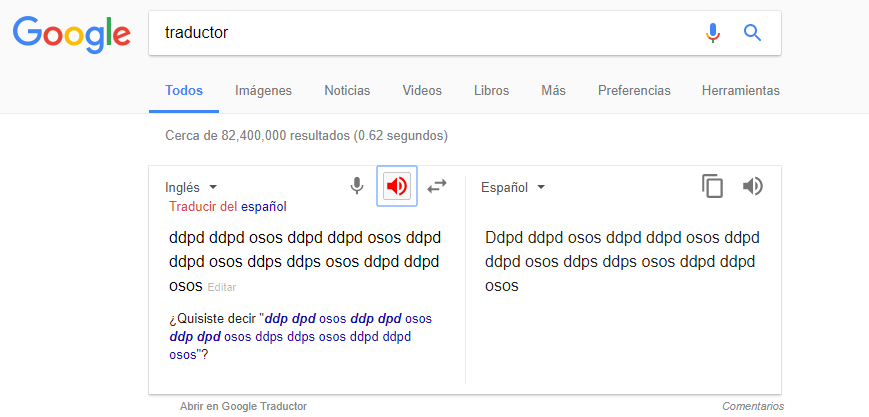Open the Inglés source language dropdown
869x417 pixels.
click(x=191, y=187)
